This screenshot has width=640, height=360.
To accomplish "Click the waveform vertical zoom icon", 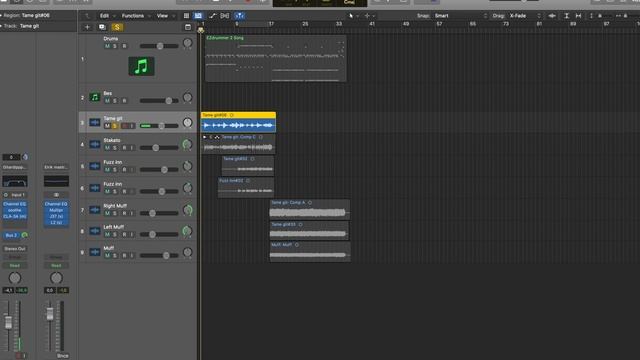I will tap(552, 16).
